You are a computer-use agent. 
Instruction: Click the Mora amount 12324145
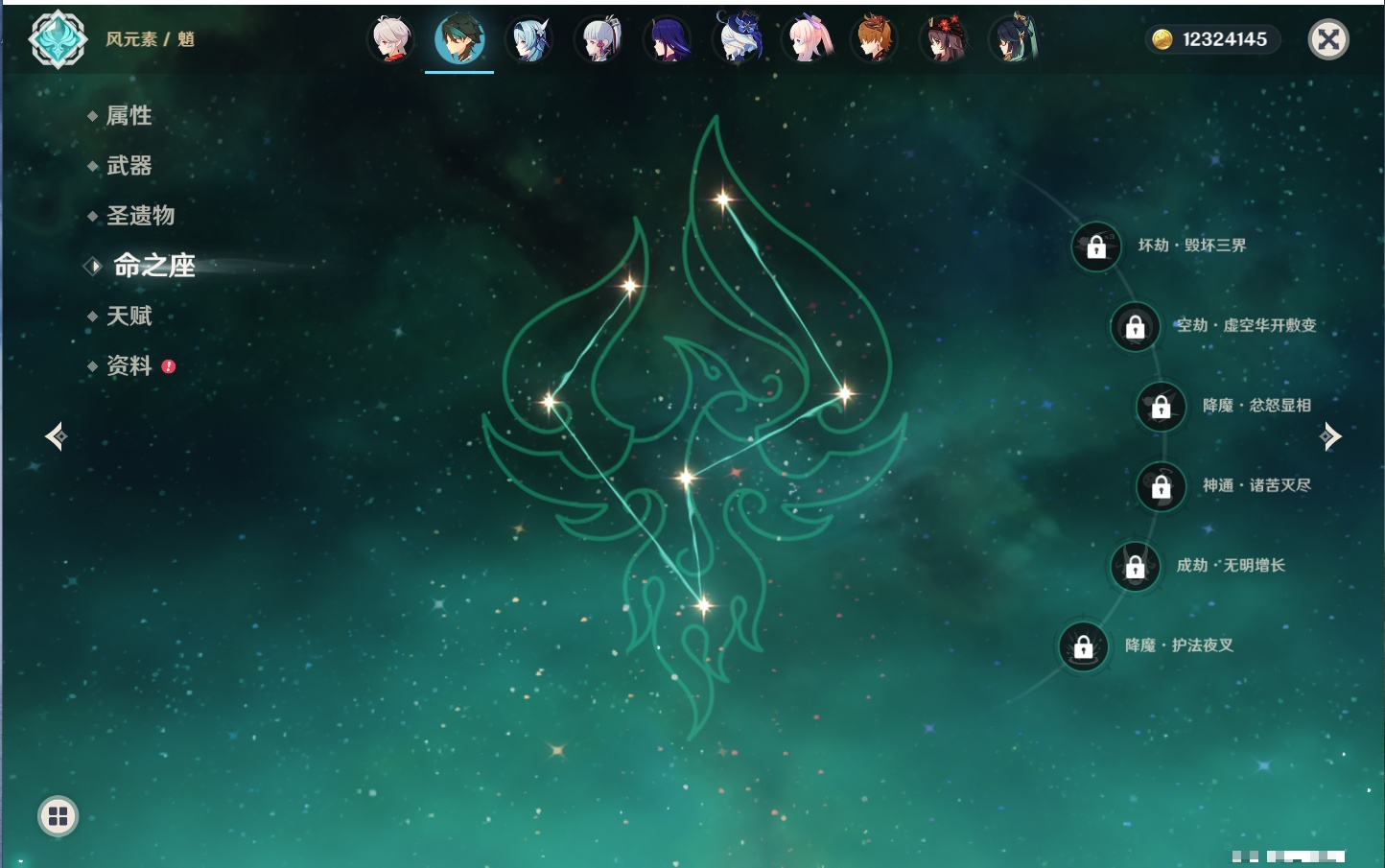point(1225,39)
